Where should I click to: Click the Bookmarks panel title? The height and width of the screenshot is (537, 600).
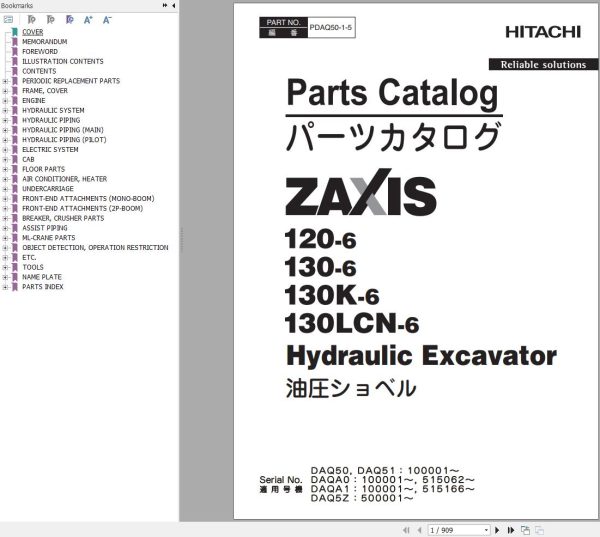(x=17, y=6)
